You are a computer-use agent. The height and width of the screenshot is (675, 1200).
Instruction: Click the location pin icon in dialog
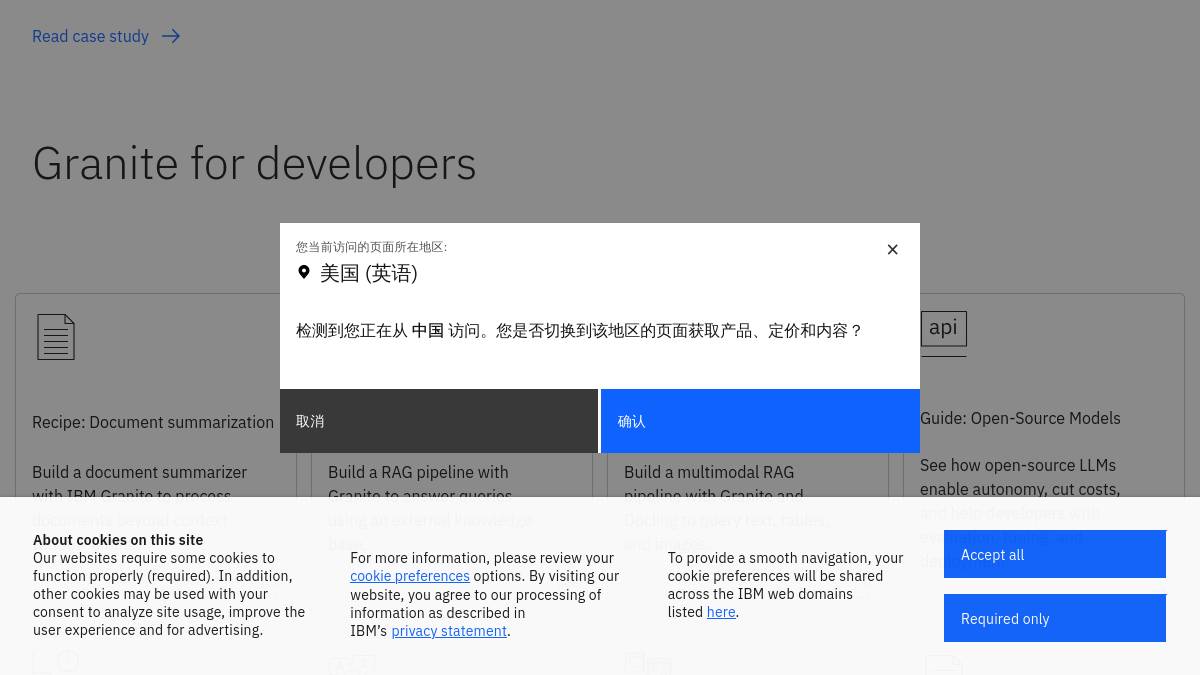(x=304, y=272)
